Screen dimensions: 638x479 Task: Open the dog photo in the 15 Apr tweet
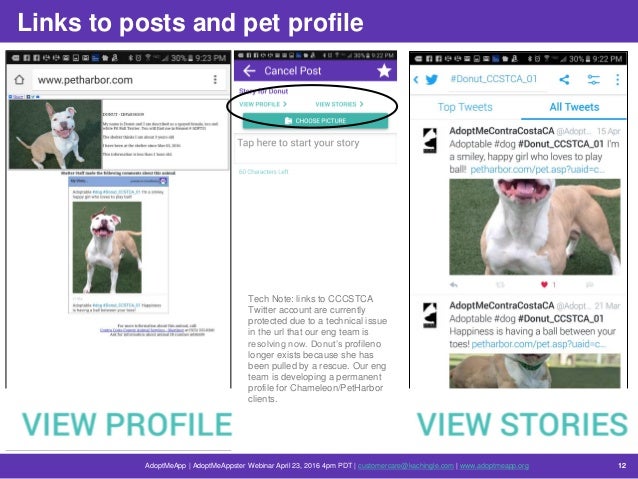pyautogui.click(x=535, y=227)
